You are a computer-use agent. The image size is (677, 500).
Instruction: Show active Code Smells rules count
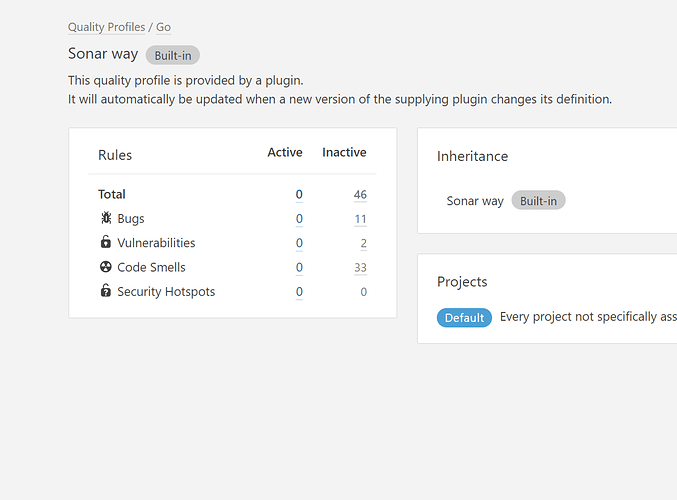pos(299,268)
